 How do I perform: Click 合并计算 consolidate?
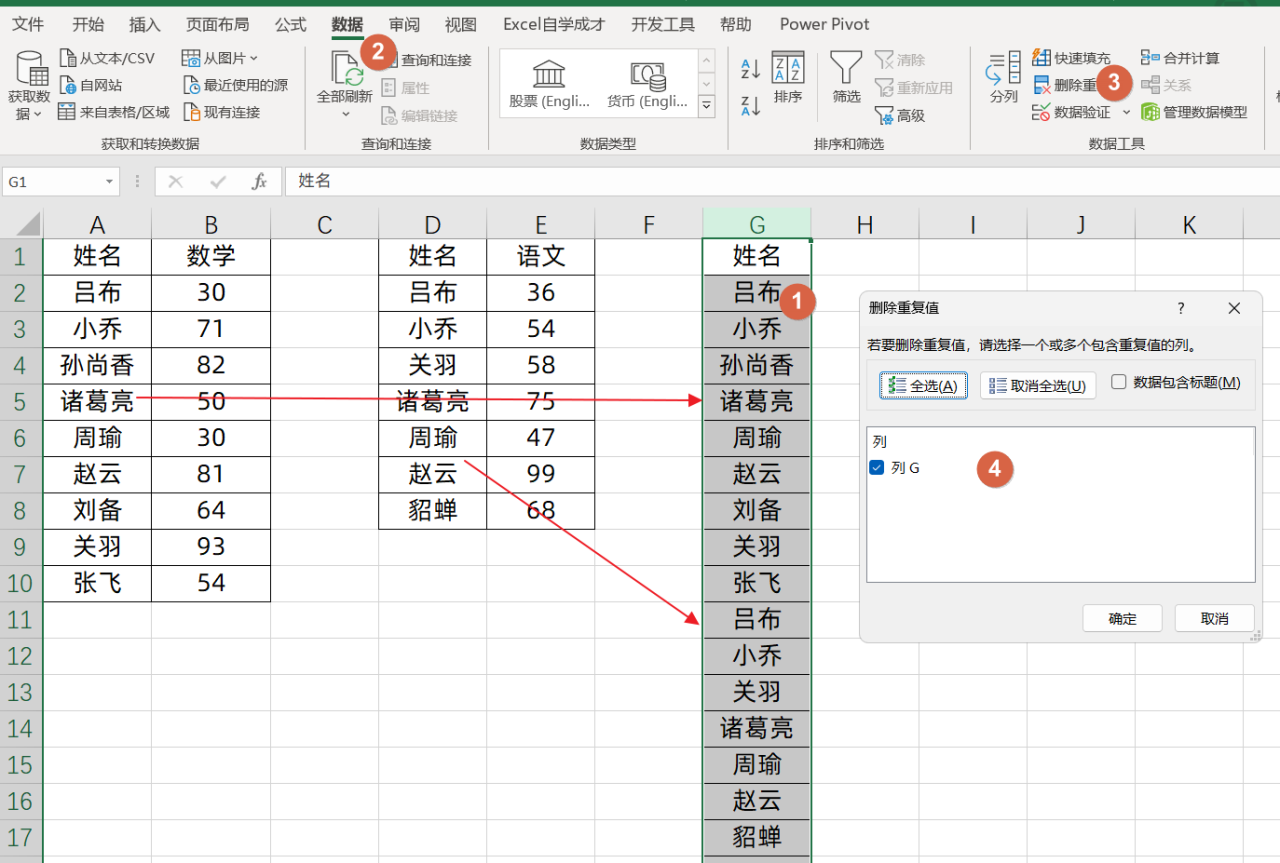tap(1181, 58)
